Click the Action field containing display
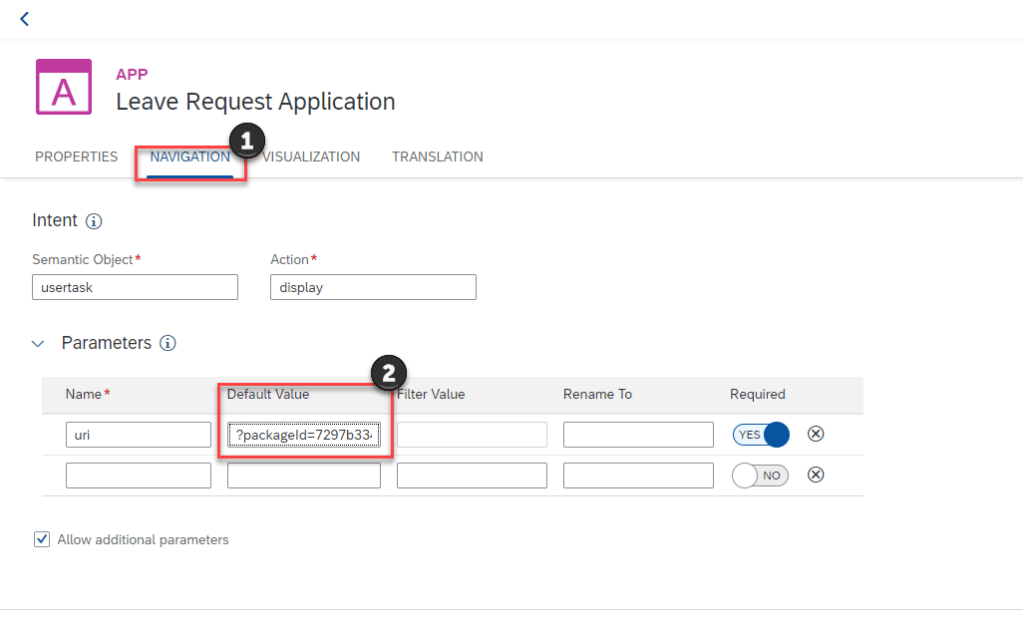The width and height of the screenshot is (1023, 636). (x=373, y=287)
